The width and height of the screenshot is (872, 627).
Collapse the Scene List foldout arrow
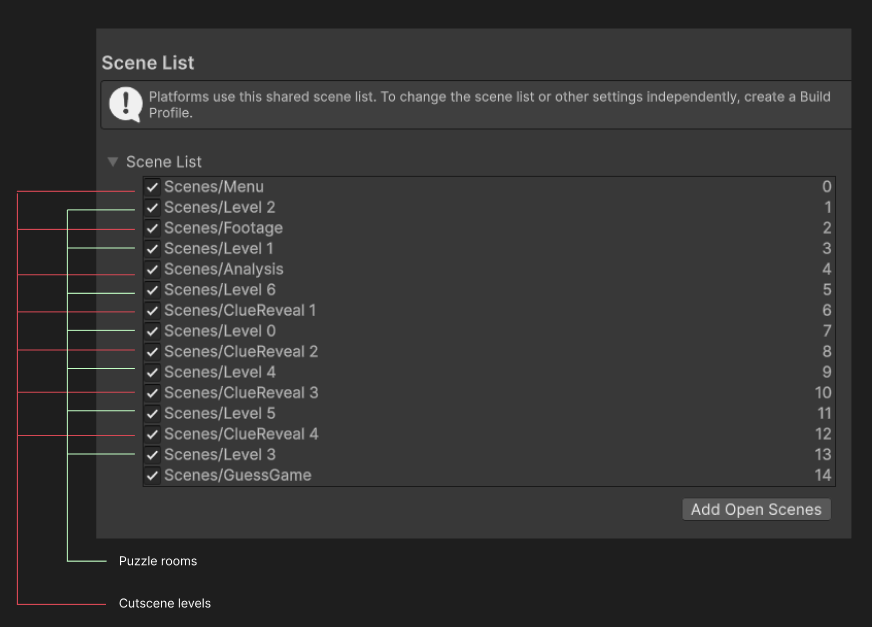113,162
